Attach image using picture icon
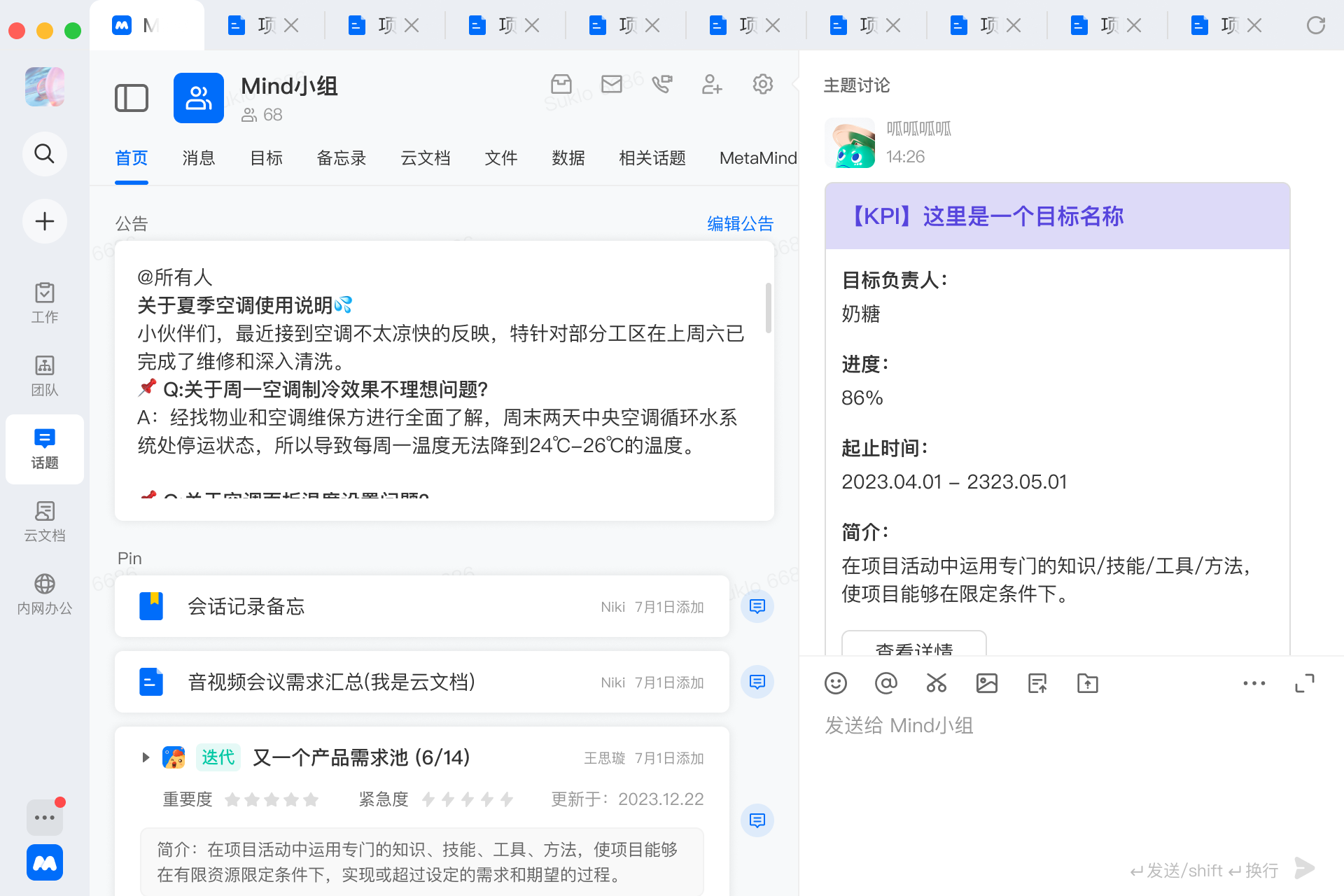The height and width of the screenshot is (896, 1344). (987, 683)
